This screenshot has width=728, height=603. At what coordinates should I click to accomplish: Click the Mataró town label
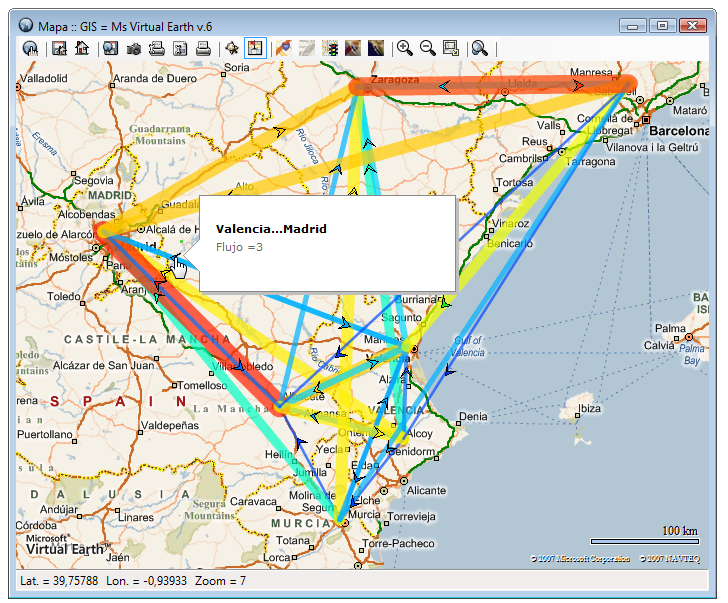click(x=690, y=110)
